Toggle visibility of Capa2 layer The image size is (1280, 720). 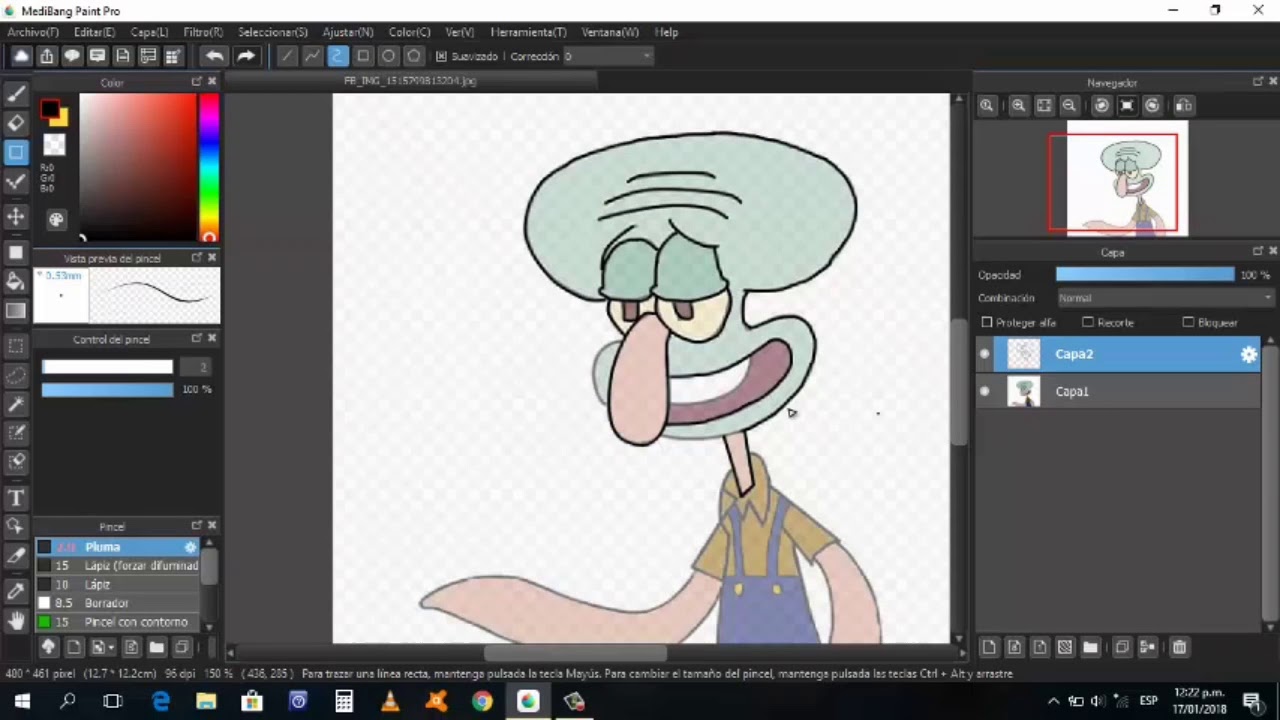point(985,354)
